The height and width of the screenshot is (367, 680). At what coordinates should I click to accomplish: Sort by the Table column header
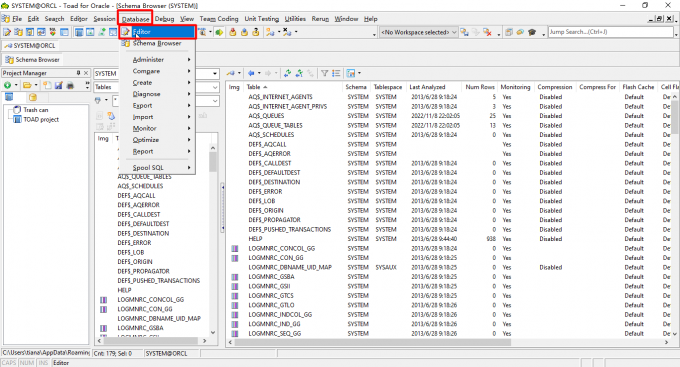pyautogui.click(x=293, y=87)
